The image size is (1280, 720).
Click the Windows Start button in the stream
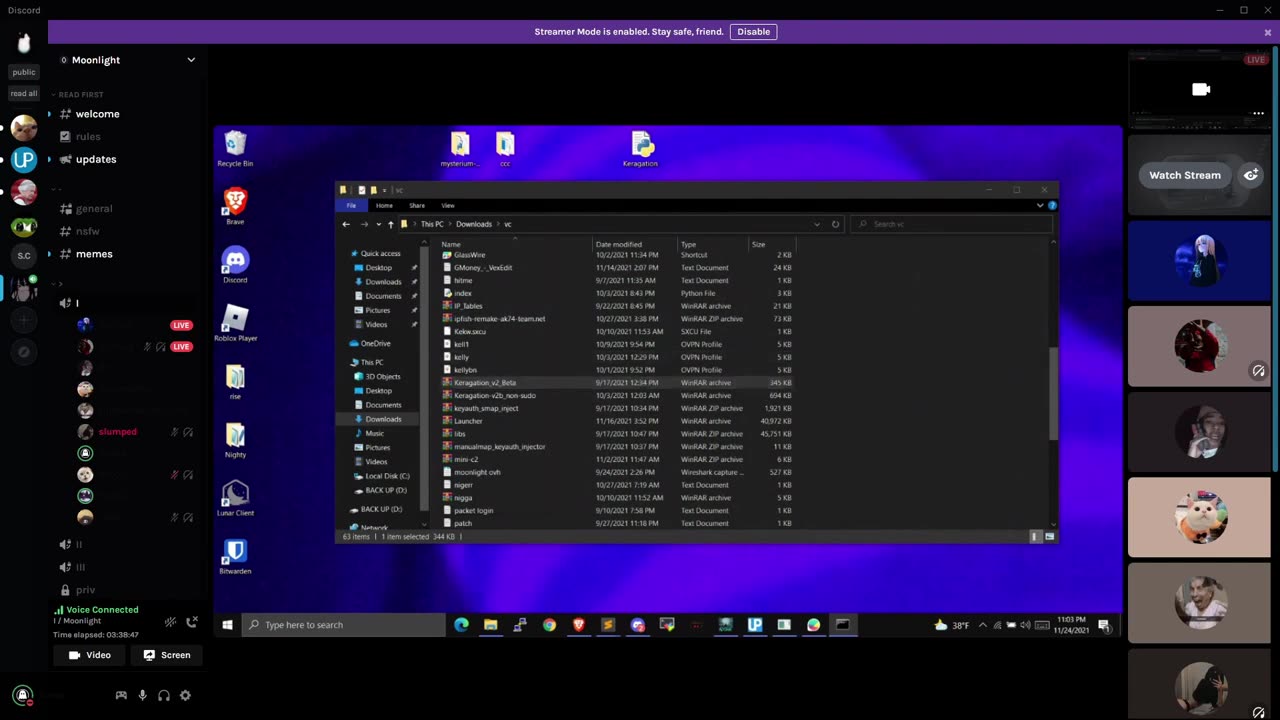click(x=227, y=625)
